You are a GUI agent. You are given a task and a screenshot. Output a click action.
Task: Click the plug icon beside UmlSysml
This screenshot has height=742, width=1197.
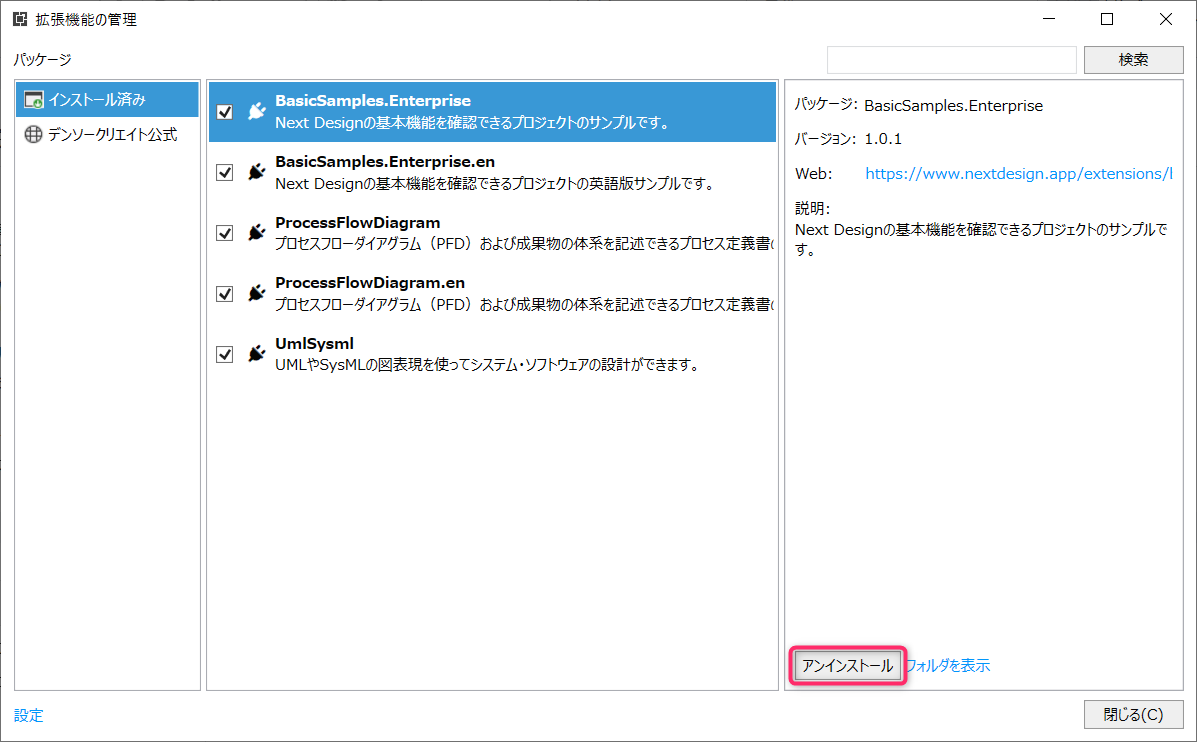coord(256,354)
